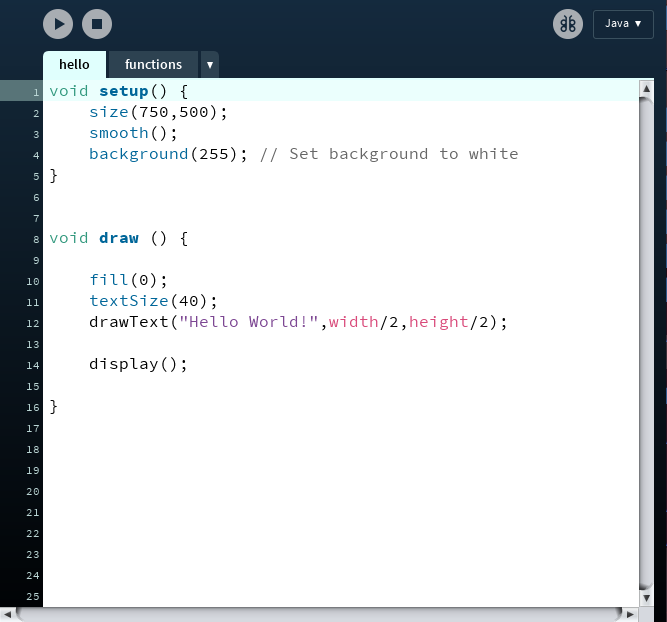
Task: Click the comment 'Set background to white'
Action: (404, 154)
